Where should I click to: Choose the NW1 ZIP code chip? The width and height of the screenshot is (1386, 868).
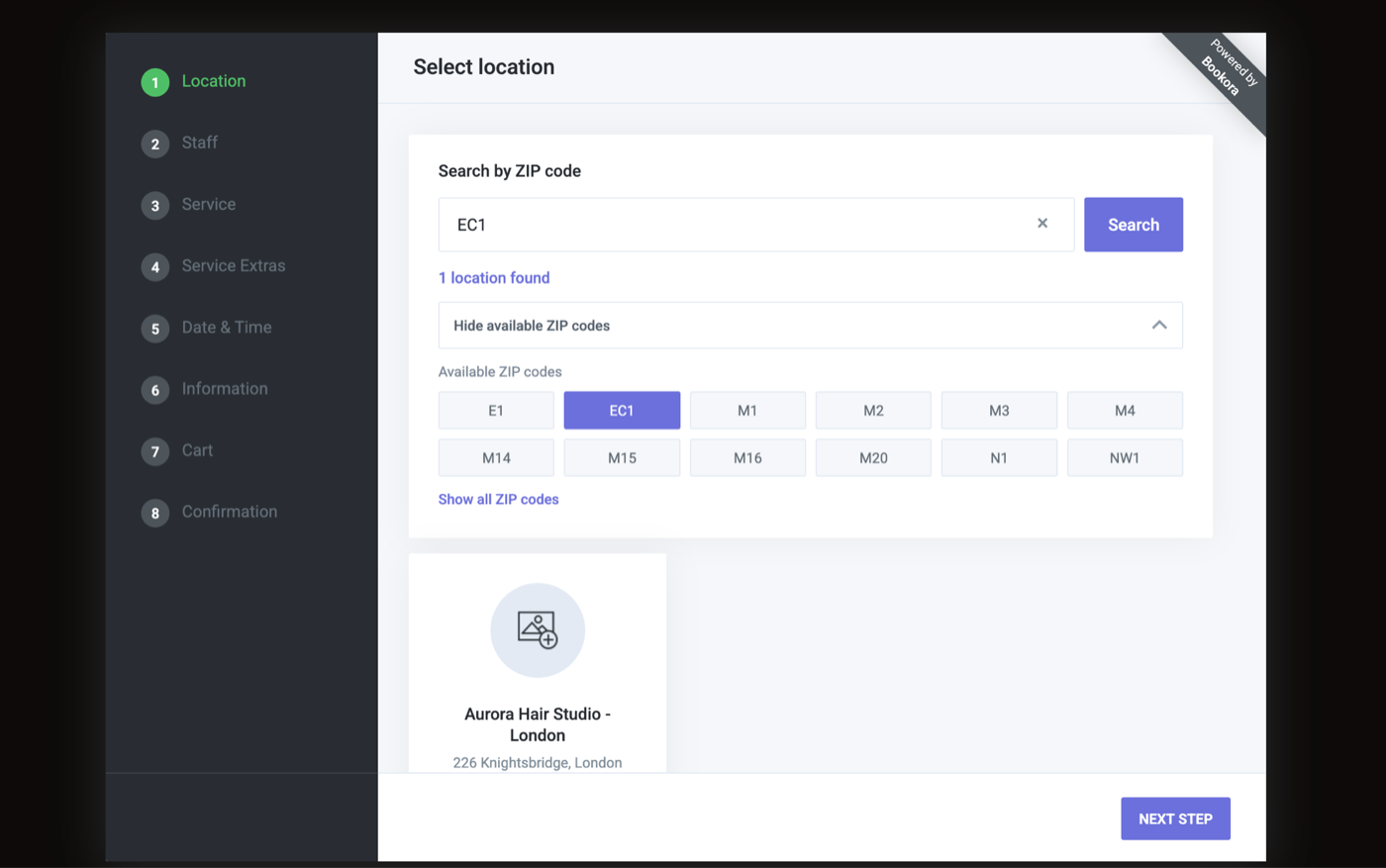[1125, 458]
